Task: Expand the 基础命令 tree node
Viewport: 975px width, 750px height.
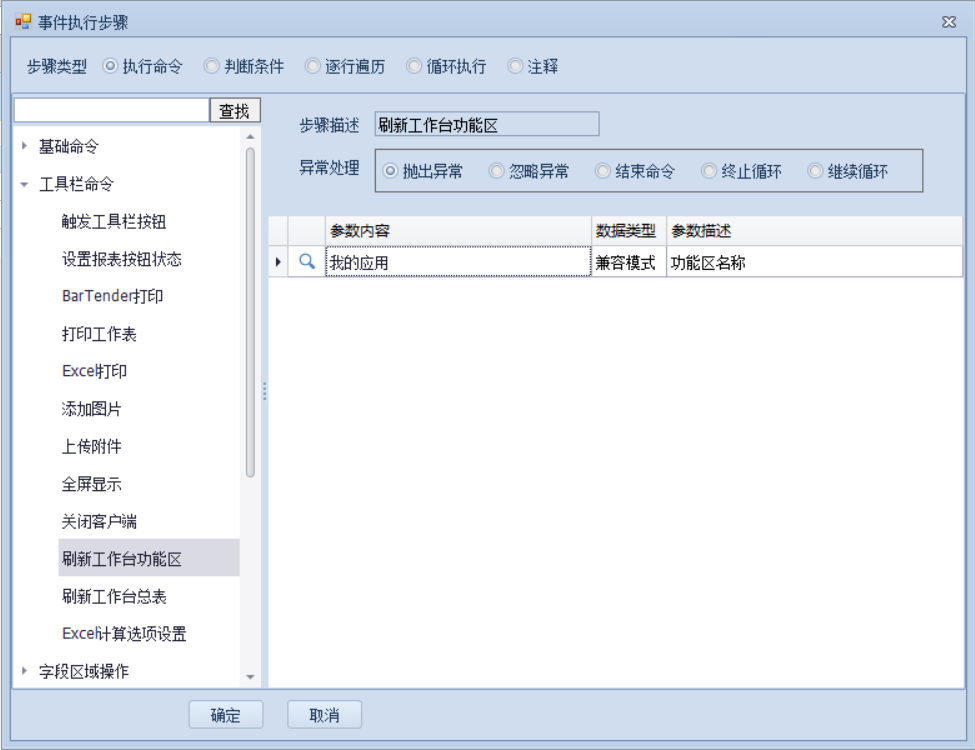Action: [x=24, y=147]
